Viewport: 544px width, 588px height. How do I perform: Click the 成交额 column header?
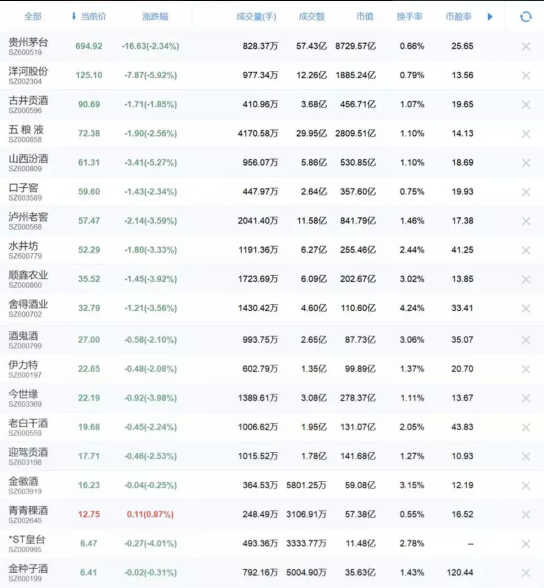pos(312,16)
